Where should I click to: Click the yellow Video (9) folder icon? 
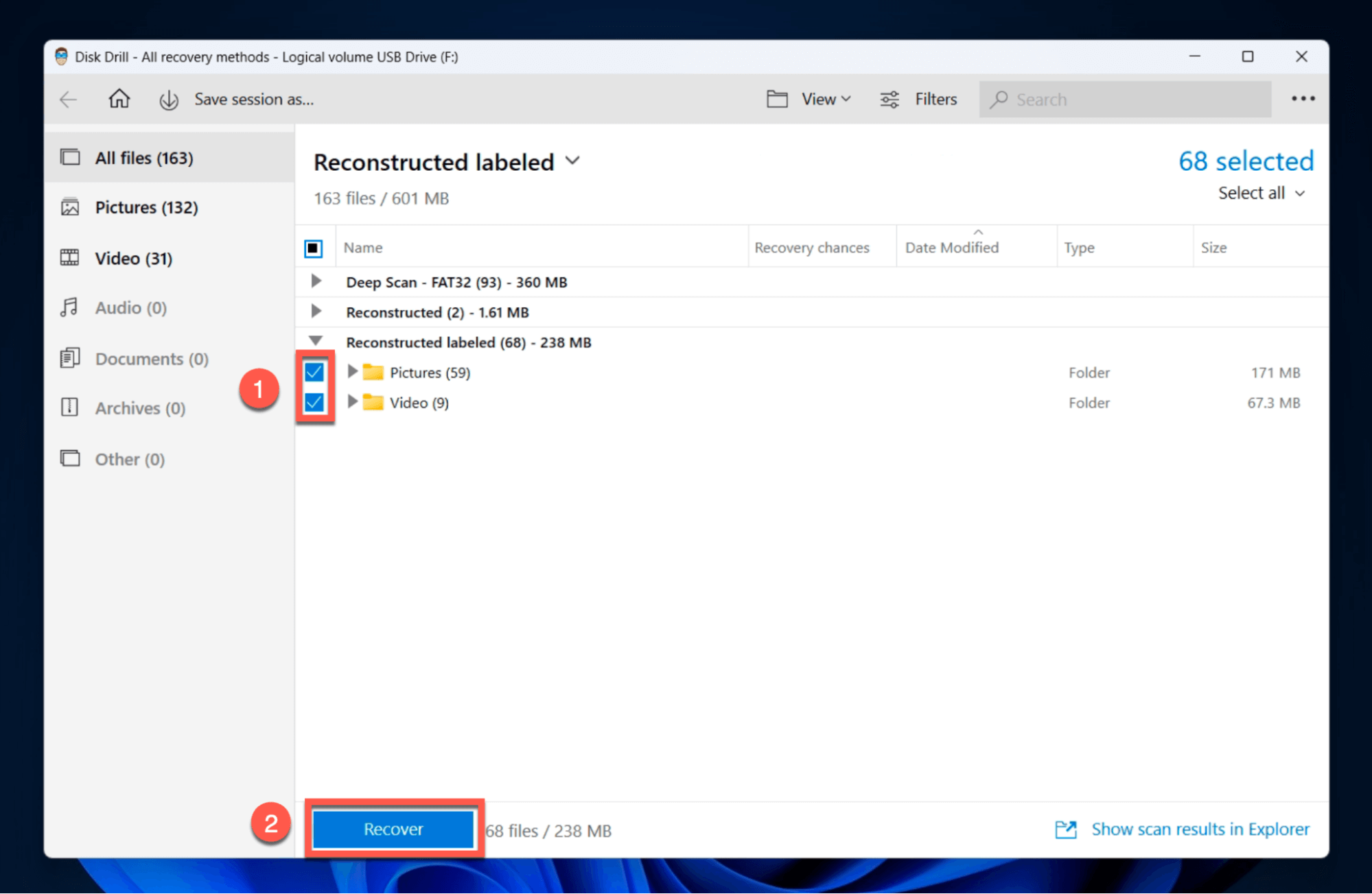point(373,402)
